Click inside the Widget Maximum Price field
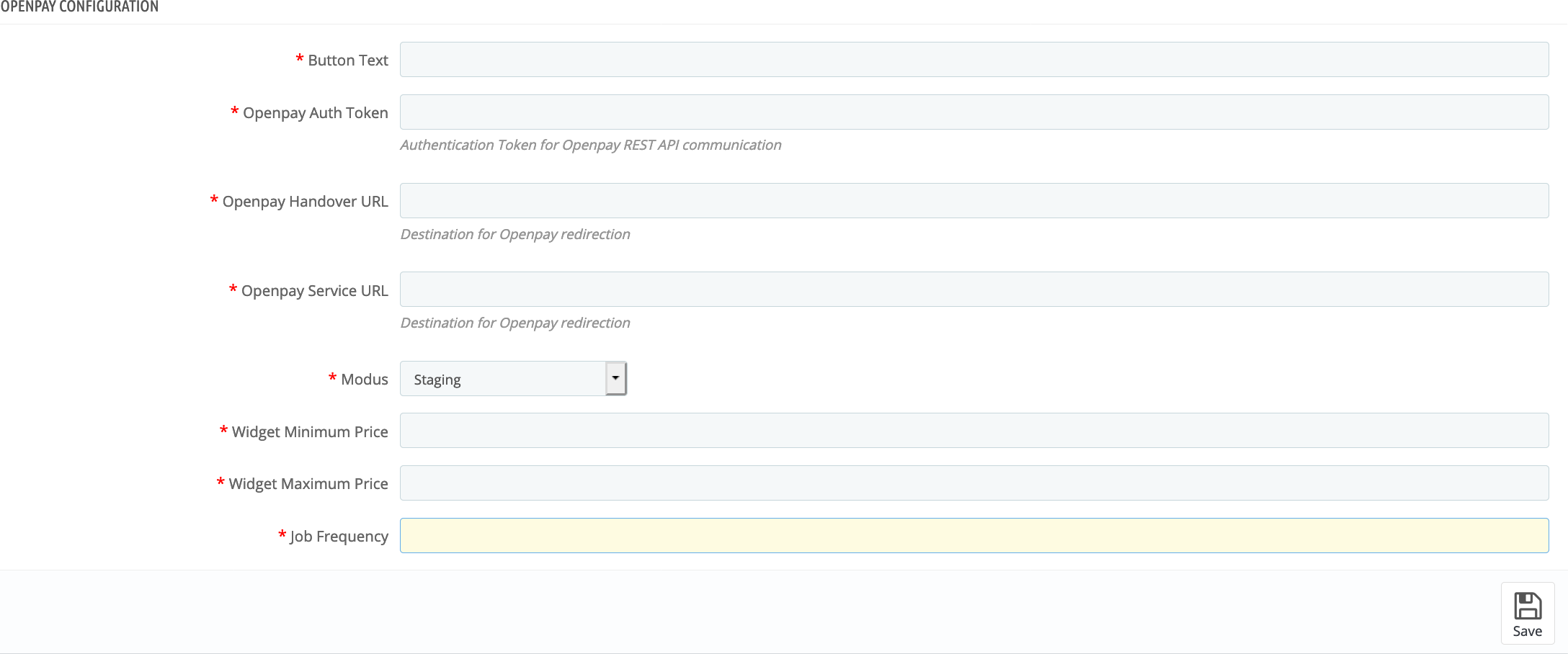 [x=974, y=483]
